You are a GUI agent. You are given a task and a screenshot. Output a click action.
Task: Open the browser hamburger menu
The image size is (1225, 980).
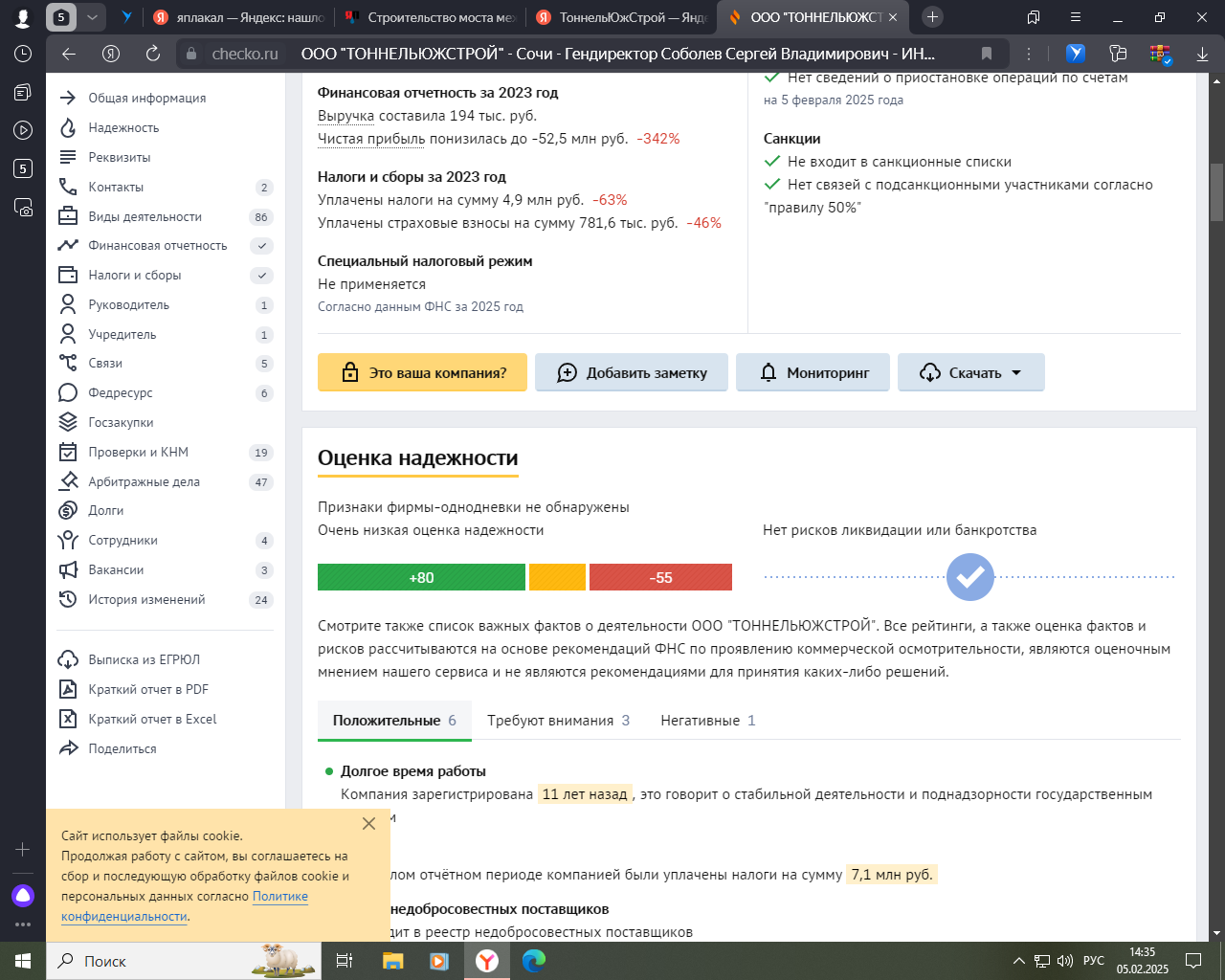coord(1076,17)
